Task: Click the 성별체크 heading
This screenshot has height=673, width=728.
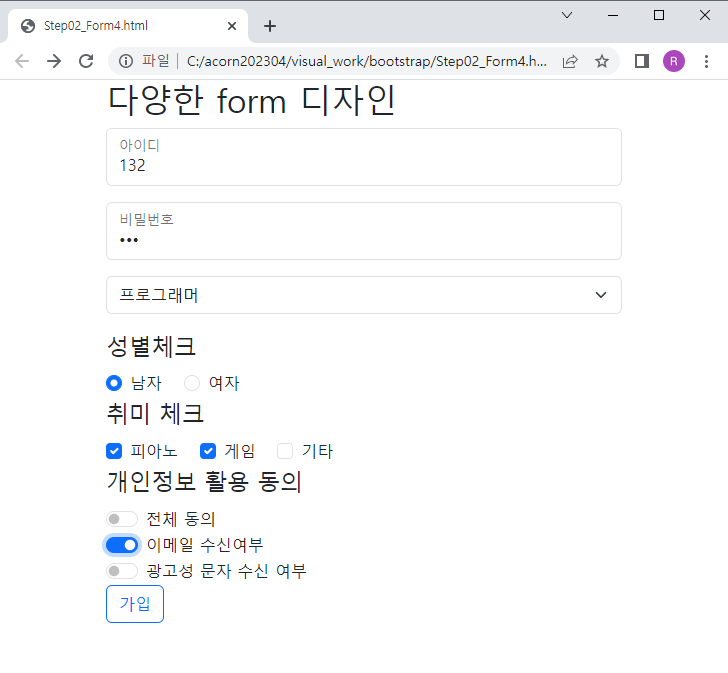Action: pos(151,346)
